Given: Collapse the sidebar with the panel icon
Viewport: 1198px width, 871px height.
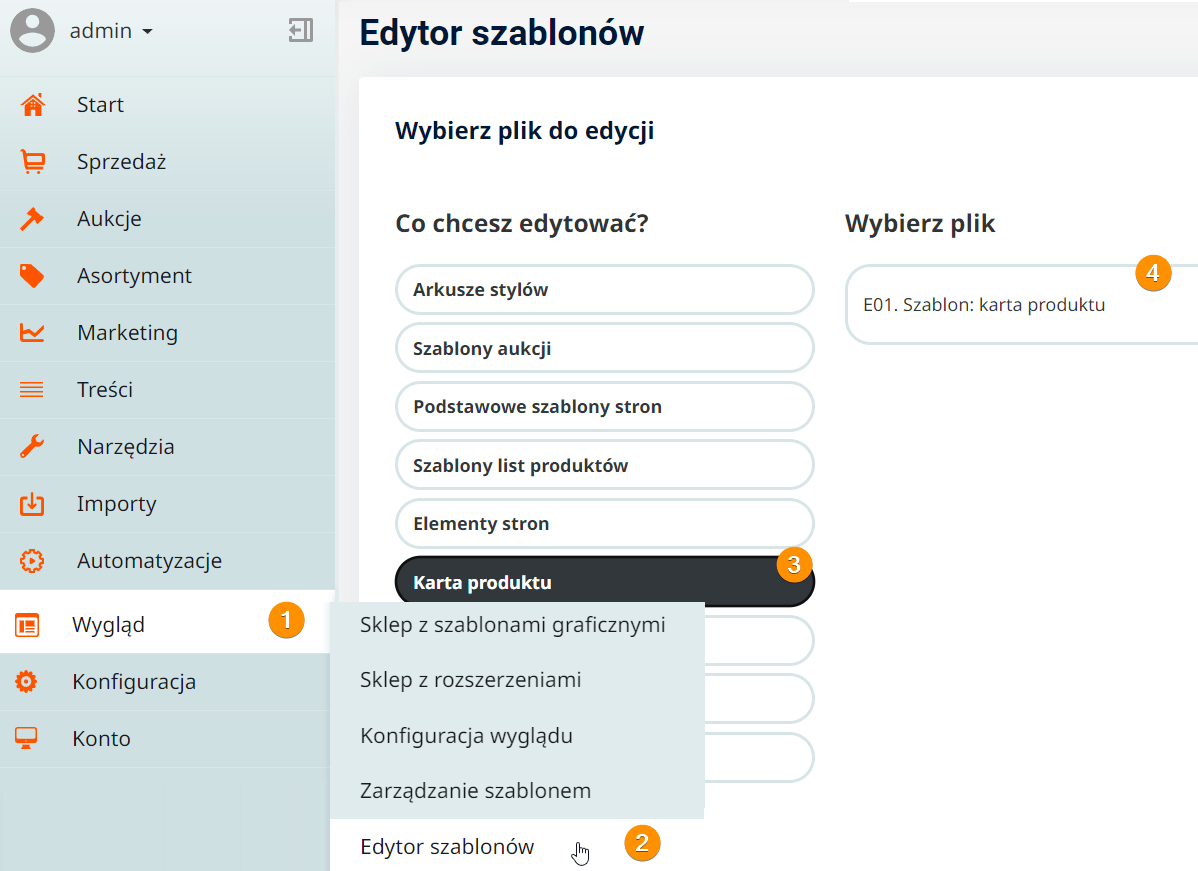Looking at the screenshot, I should pyautogui.click(x=301, y=31).
